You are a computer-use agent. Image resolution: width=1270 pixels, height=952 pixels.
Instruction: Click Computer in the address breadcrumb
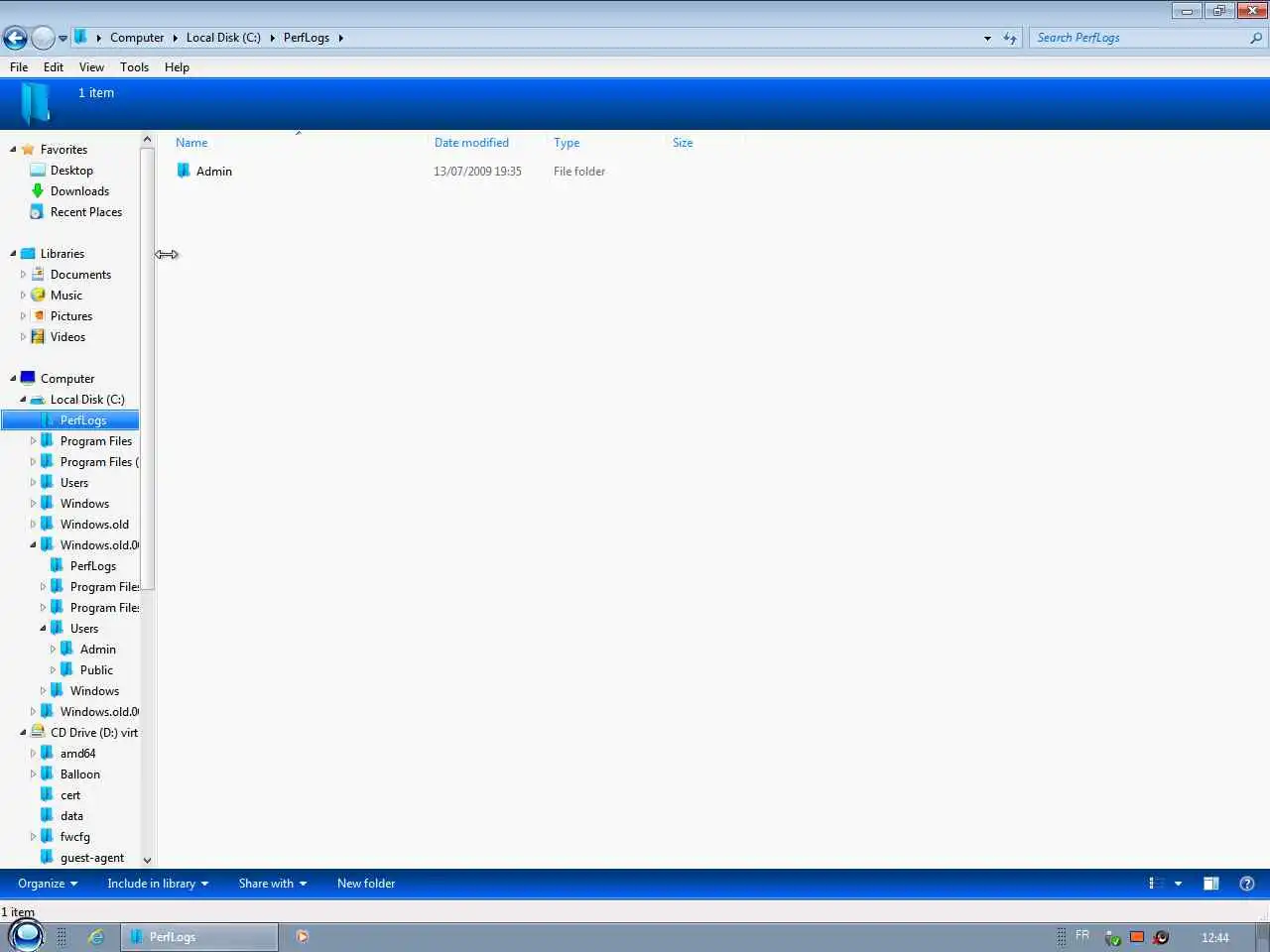click(137, 38)
